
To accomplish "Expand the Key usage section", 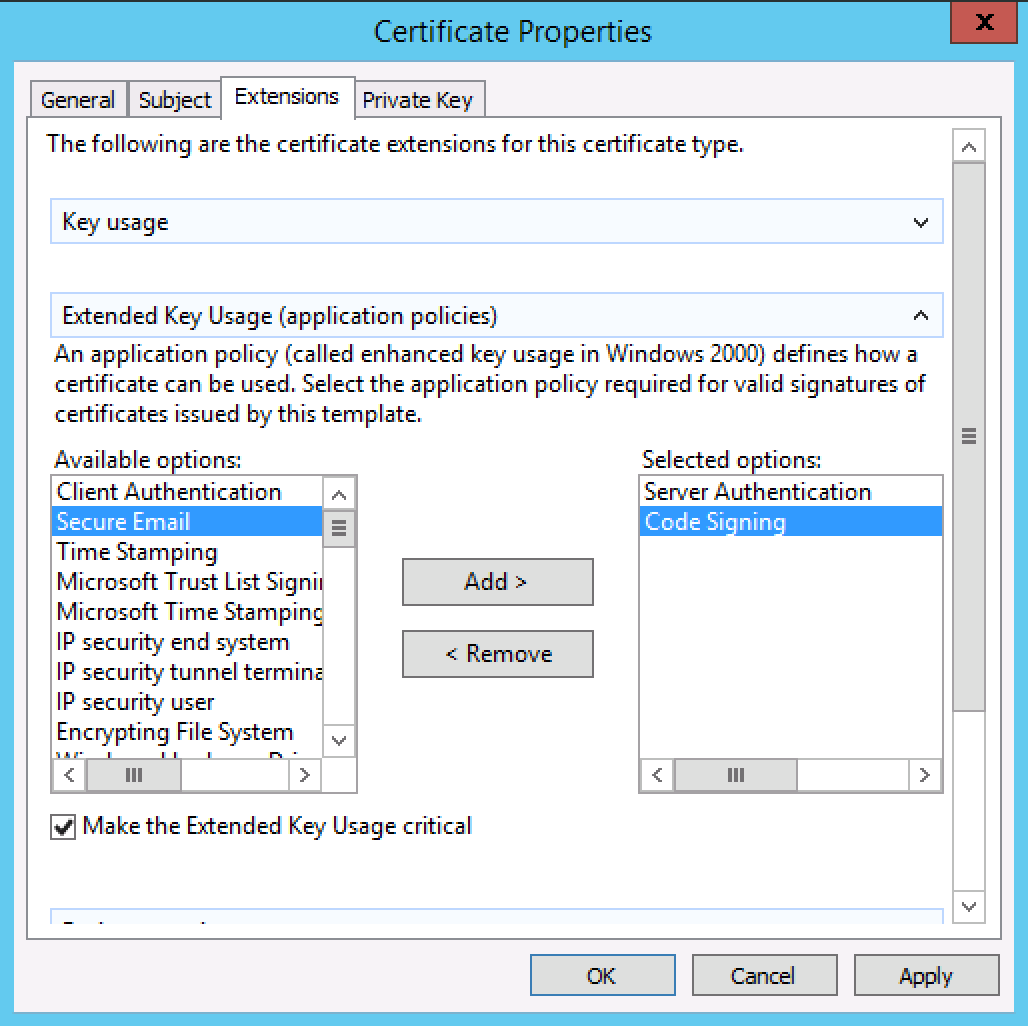I will click(x=920, y=223).
